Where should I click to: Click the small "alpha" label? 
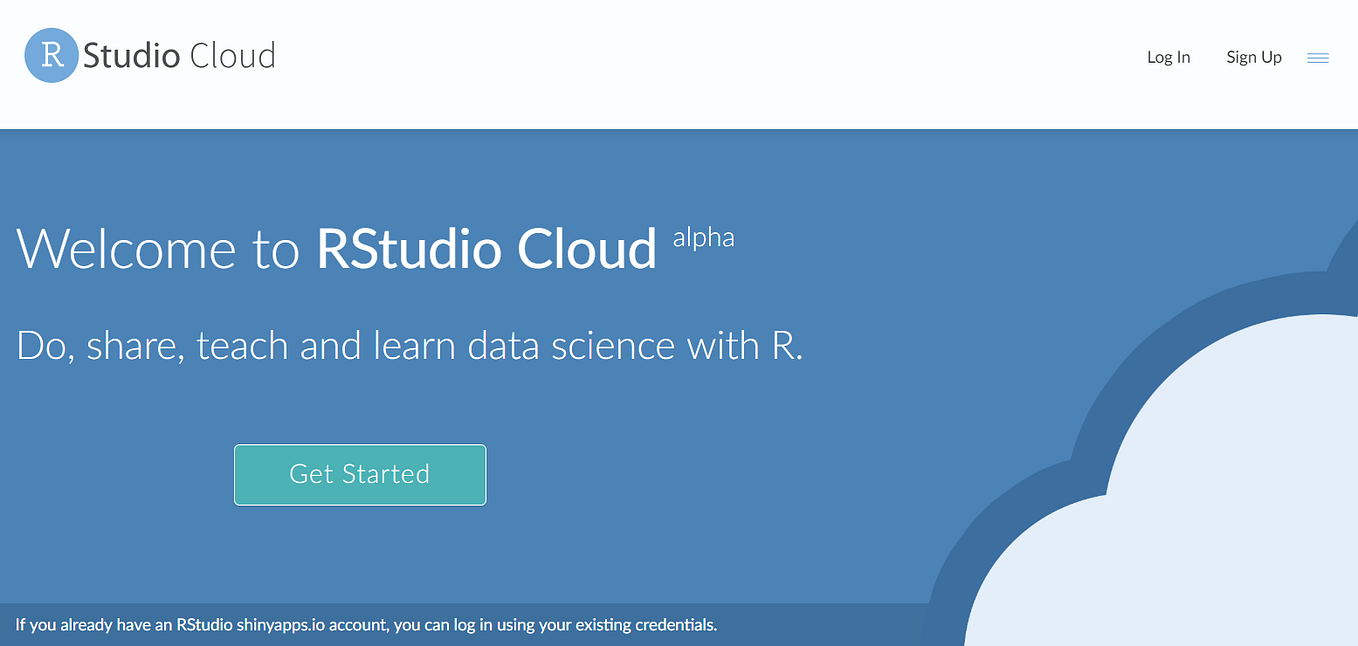703,238
